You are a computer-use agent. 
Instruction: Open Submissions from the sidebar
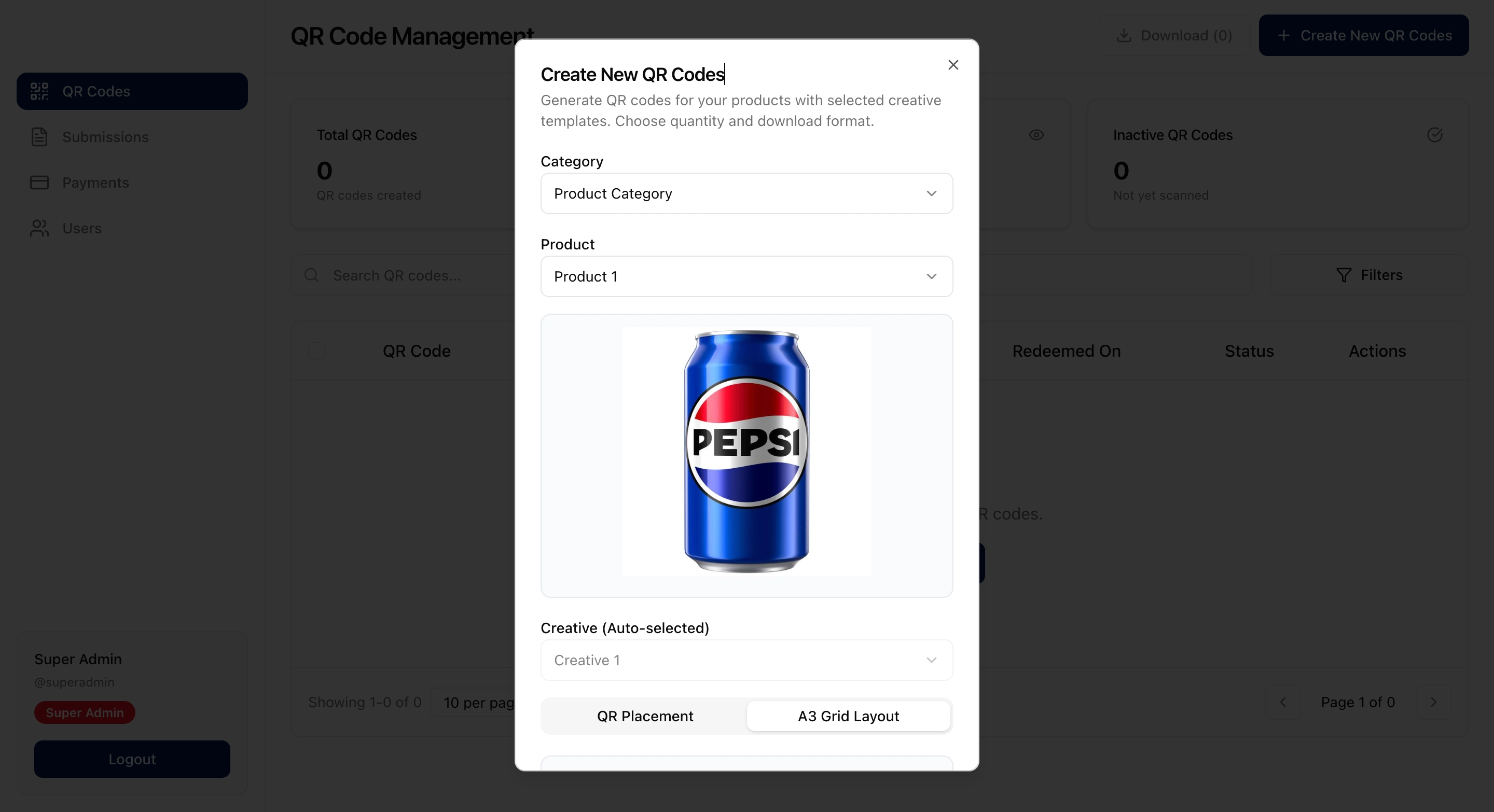coord(39,137)
